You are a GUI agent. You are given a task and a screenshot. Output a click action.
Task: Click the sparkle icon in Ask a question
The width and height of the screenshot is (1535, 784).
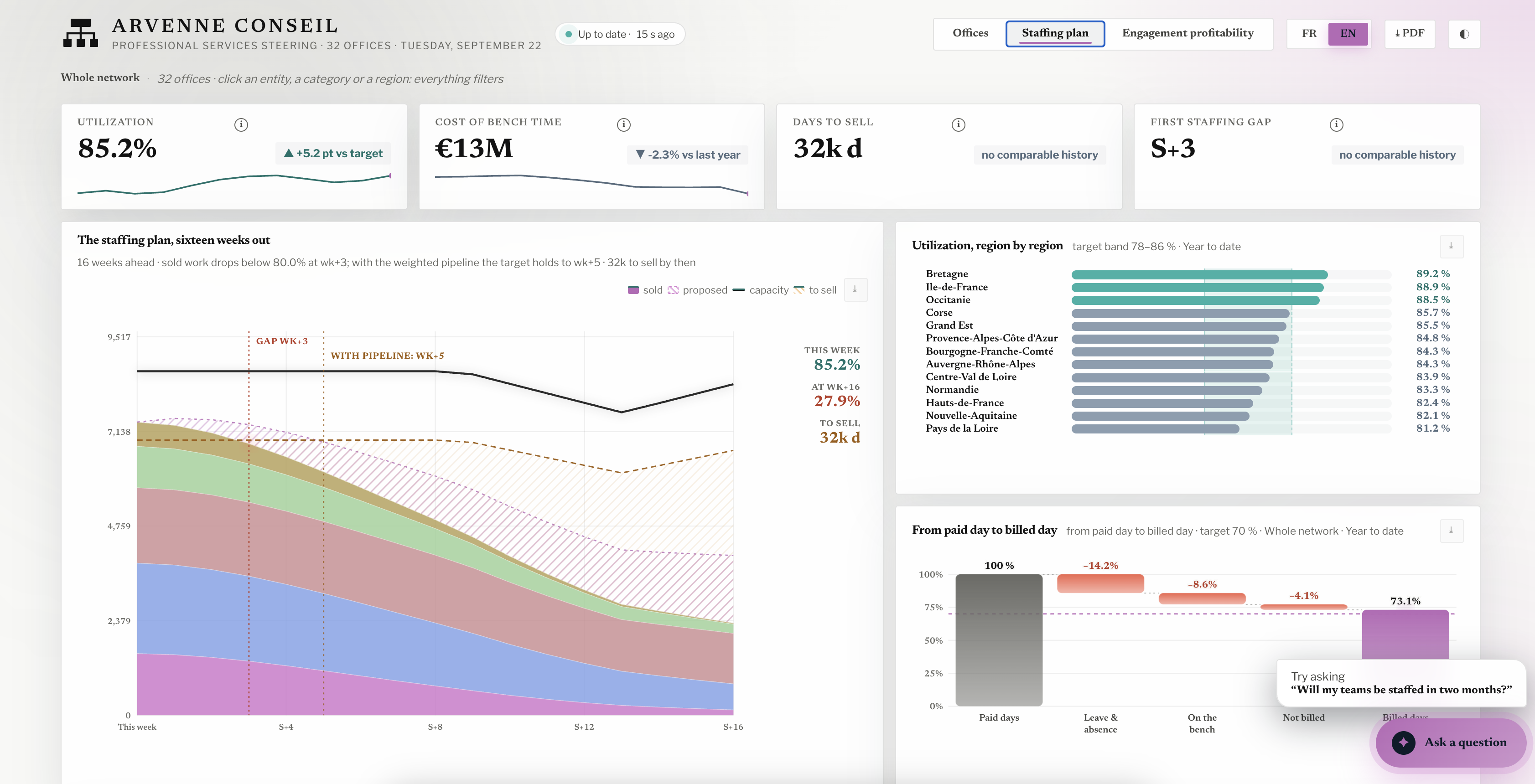[x=1403, y=743]
